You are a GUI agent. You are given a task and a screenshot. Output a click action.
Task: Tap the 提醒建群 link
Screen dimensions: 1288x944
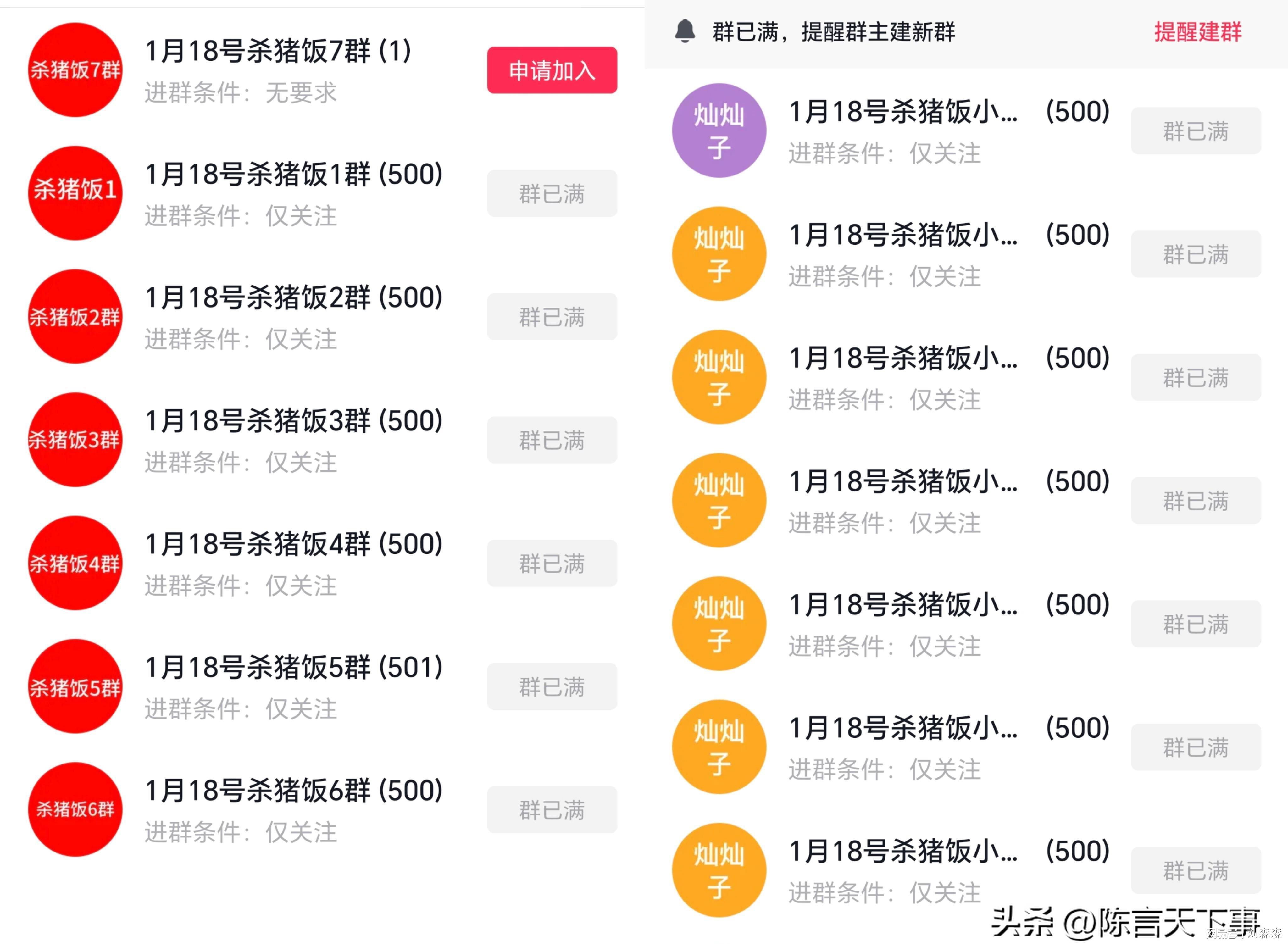tap(1198, 32)
